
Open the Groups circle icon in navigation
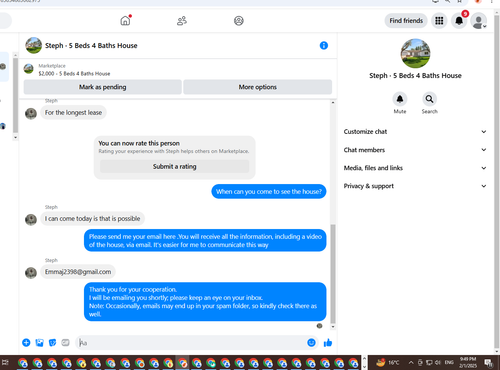(239, 21)
